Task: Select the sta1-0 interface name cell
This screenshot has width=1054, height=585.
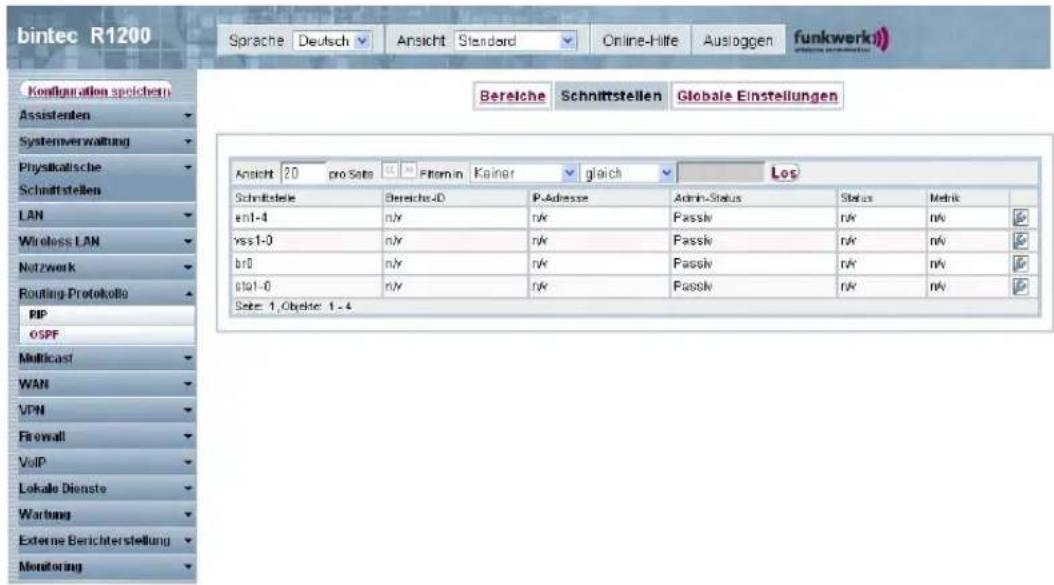Action: point(307,286)
